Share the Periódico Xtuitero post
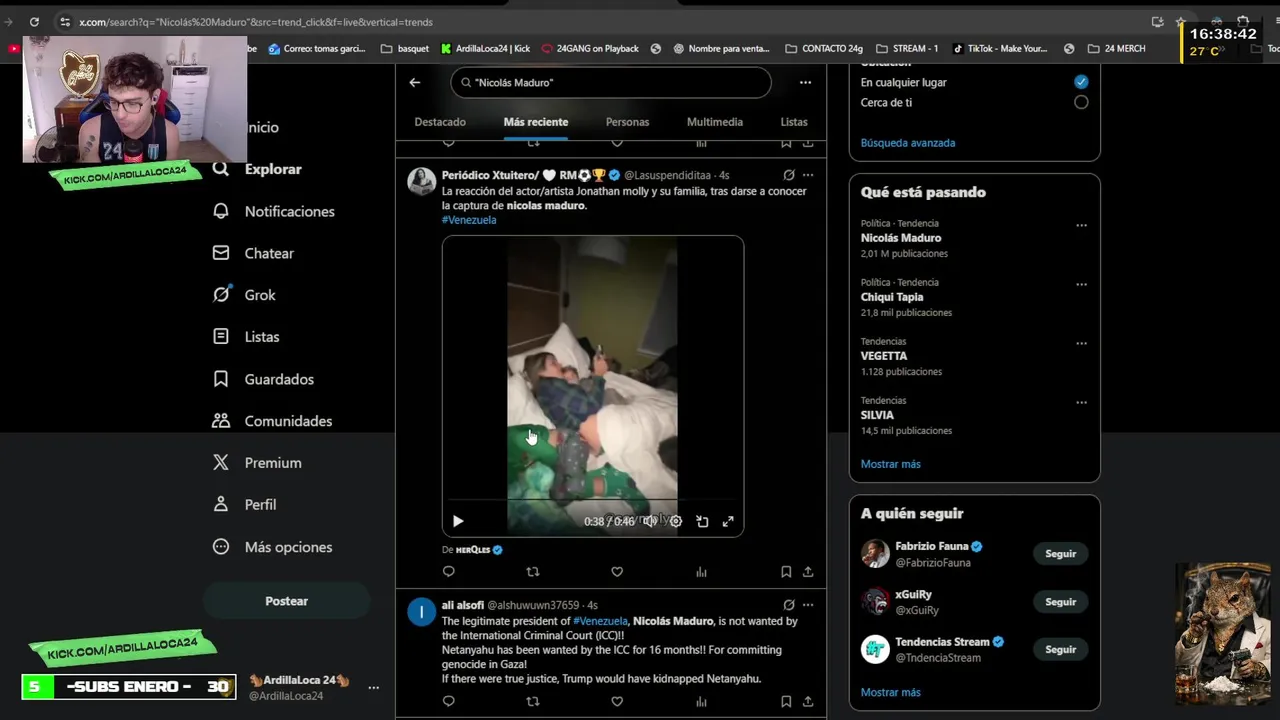This screenshot has height=720, width=1280. click(x=808, y=572)
